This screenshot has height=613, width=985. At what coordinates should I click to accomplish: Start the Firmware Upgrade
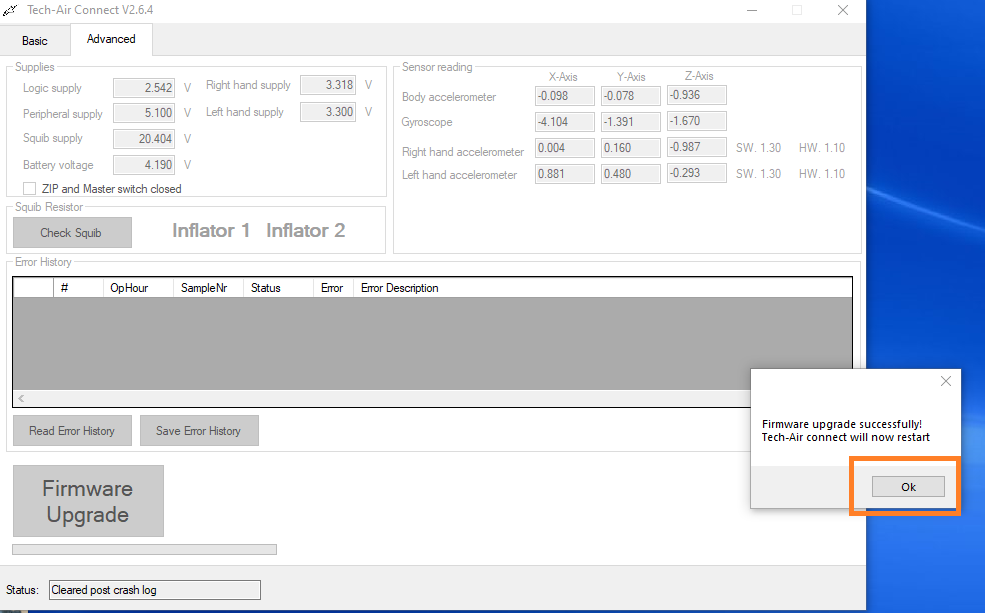(88, 501)
